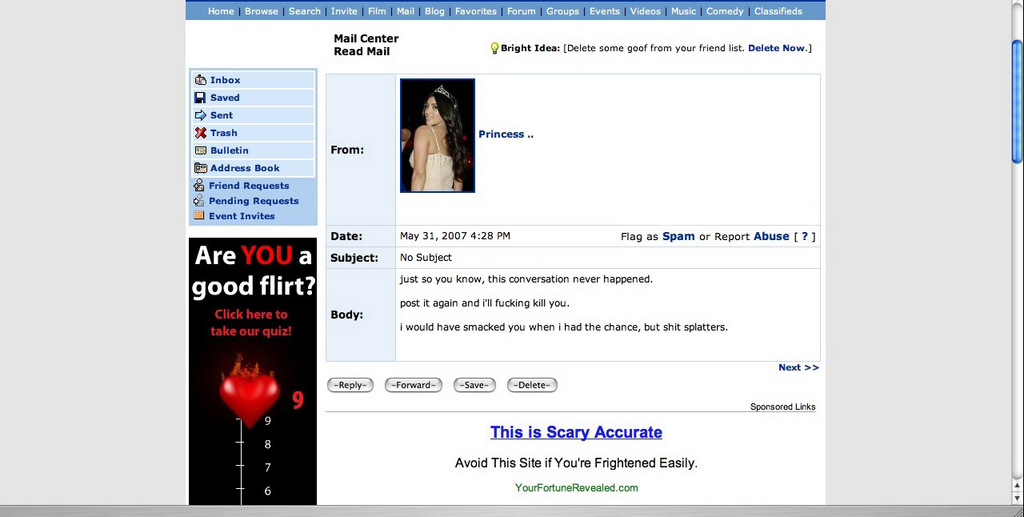Click the 'Sponsored Links' label
This screenshot has height=517, width=1024.
pos(782,407)
